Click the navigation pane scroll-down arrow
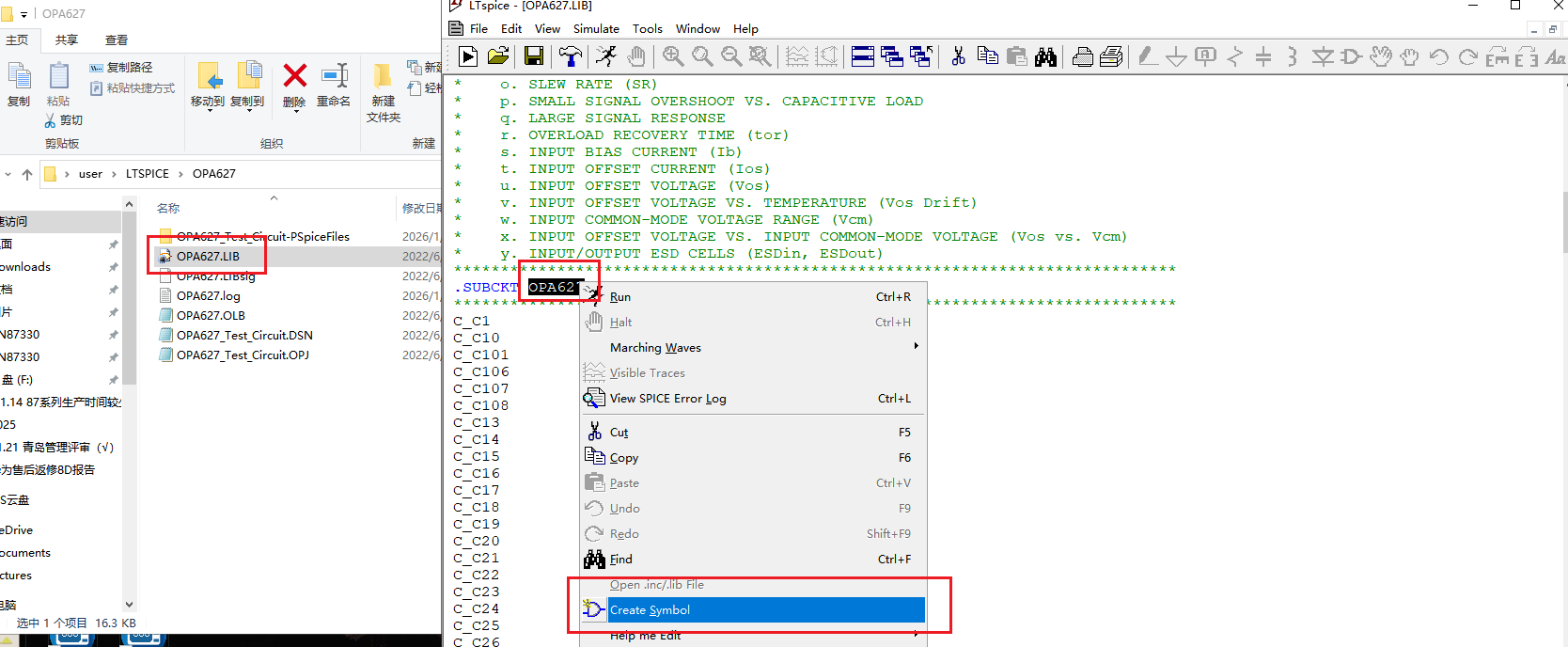The image size is (1568, 647). (x=130, y=605)
